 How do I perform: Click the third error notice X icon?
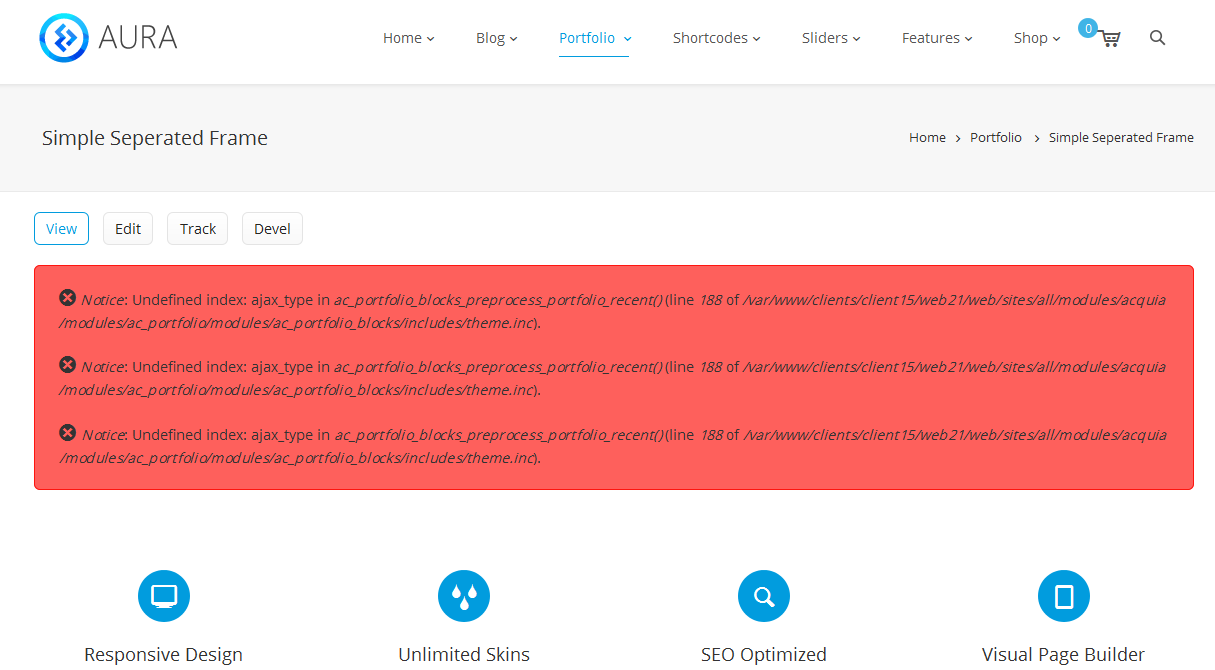coord(68,432)
